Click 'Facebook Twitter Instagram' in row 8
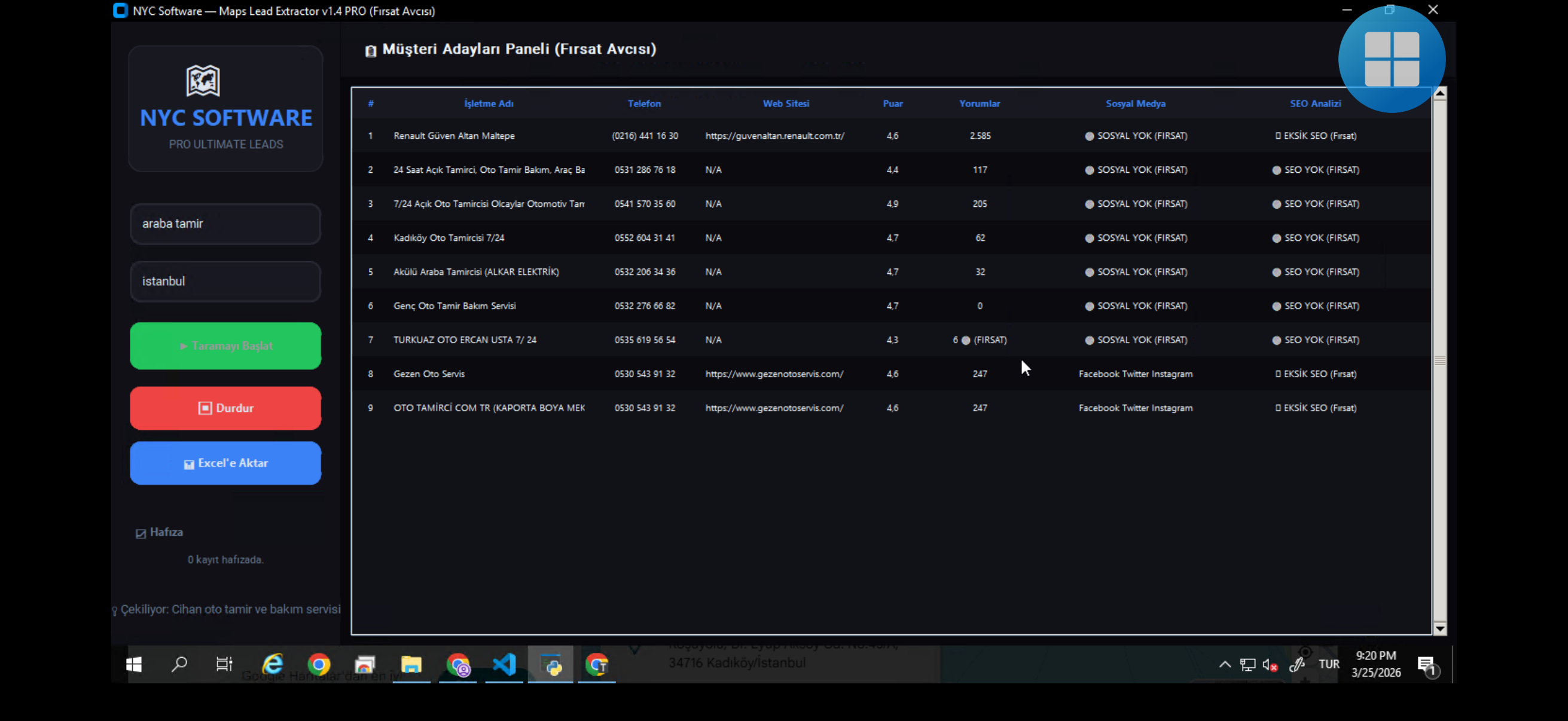Screen dimensions: 1568x721 [x=1135, y=374]
